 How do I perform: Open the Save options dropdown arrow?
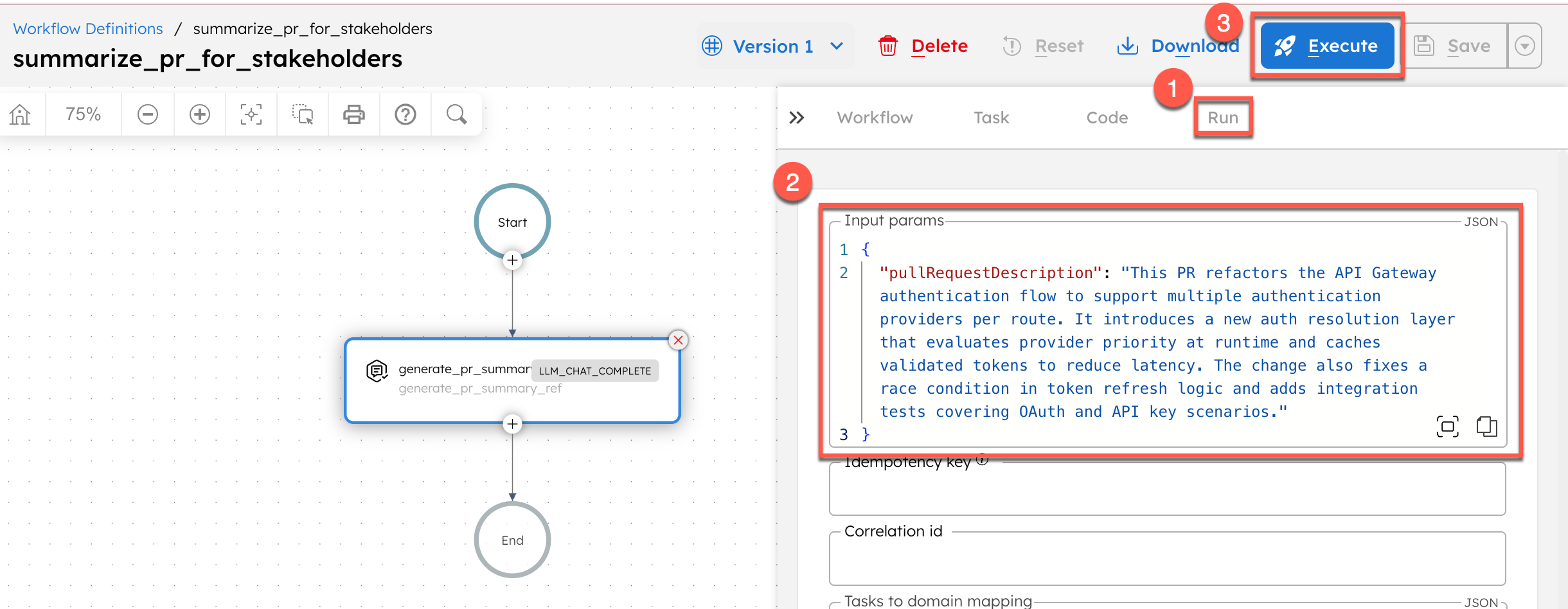(1524, 46)
